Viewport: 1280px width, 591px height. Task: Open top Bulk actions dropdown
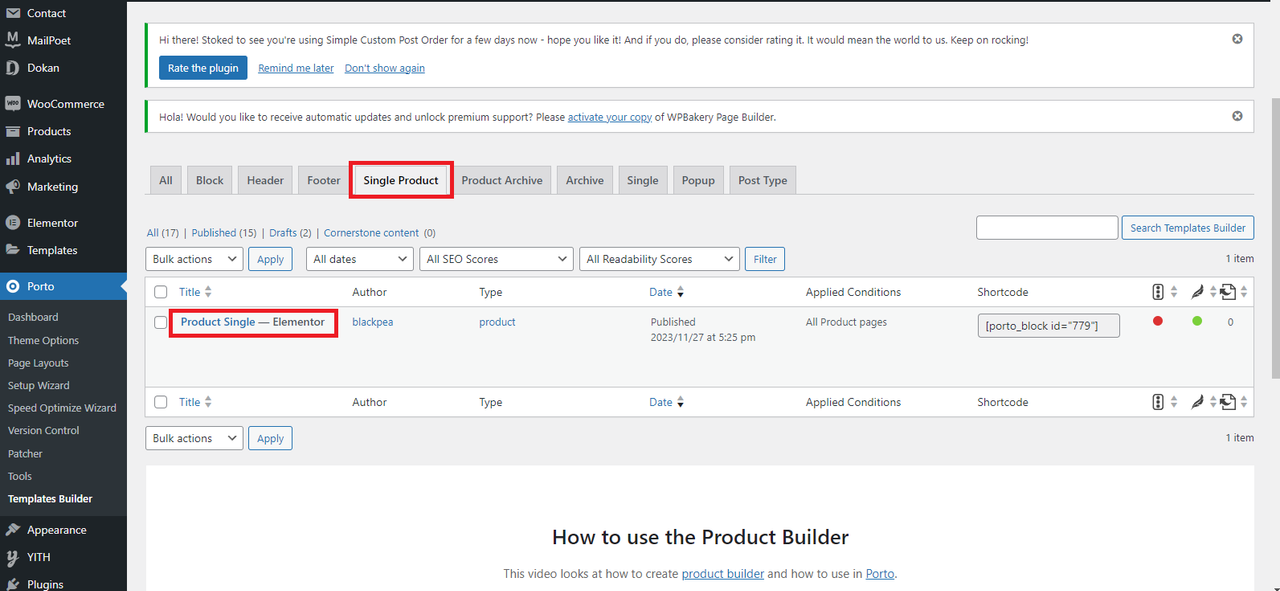pyautogui.click(x=194, y=259)
